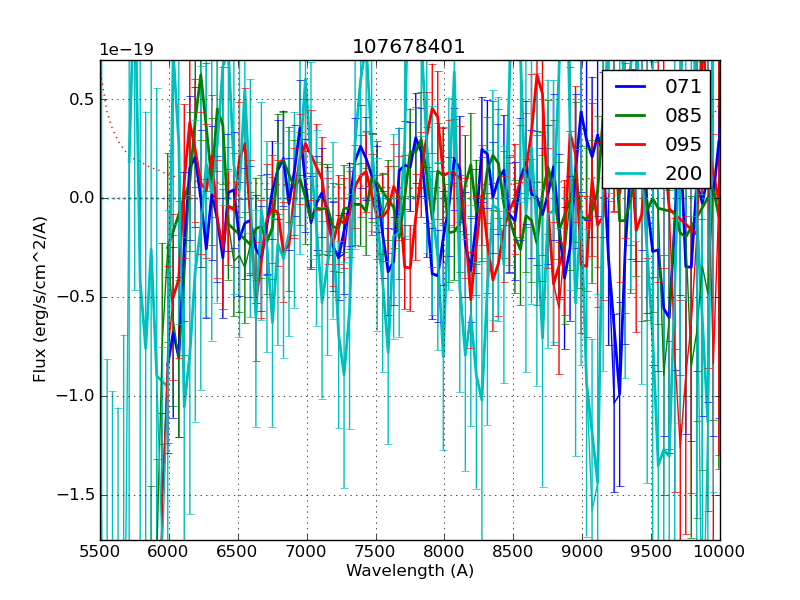The width and height of the screenshot is (800, 600).
Task: Select the 200 legend label
Action: 683,173
